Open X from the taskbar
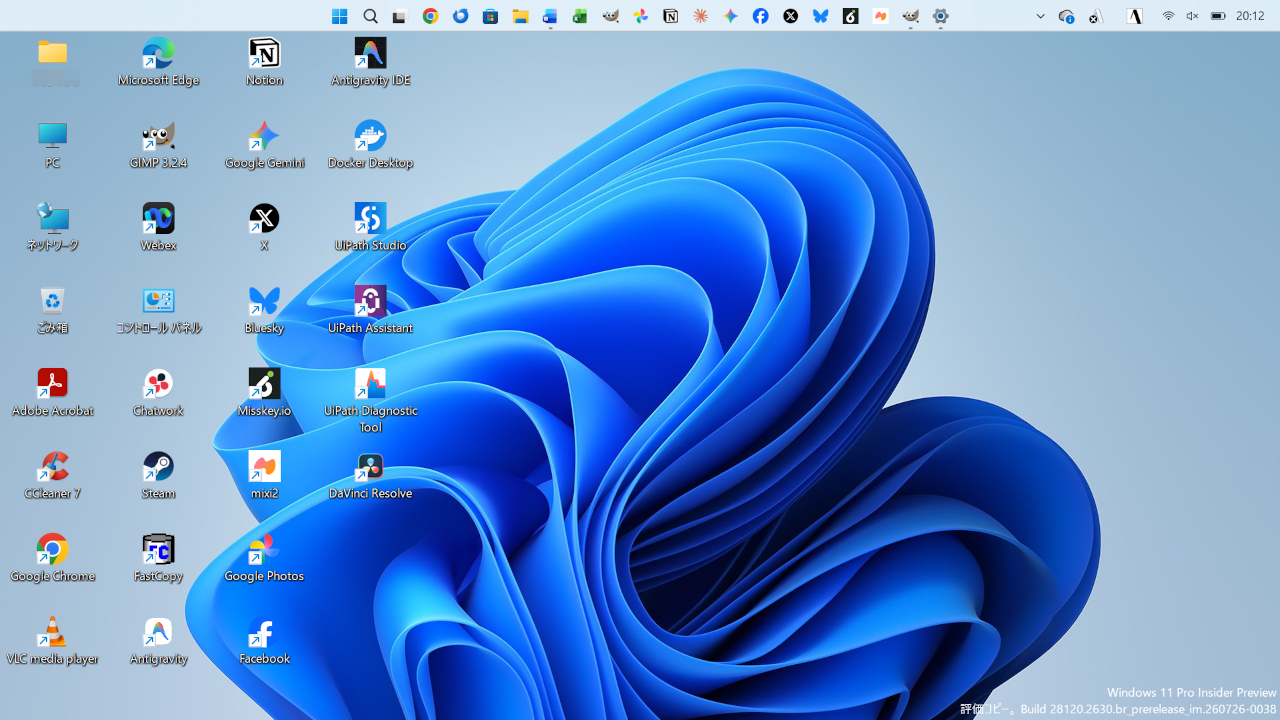1280x720 pixels. [x=790, y=16]
